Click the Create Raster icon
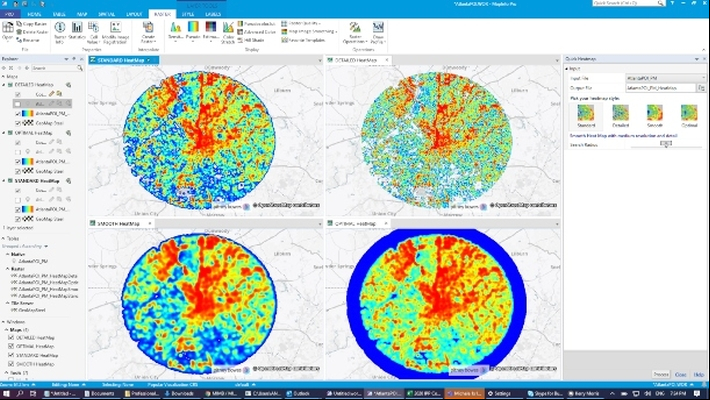This screenshot has width=710, height=400. (148, 32)
